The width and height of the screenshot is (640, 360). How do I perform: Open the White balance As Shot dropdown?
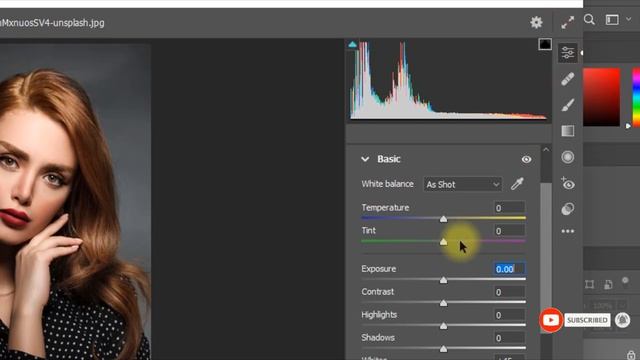(x=462, y=184)
